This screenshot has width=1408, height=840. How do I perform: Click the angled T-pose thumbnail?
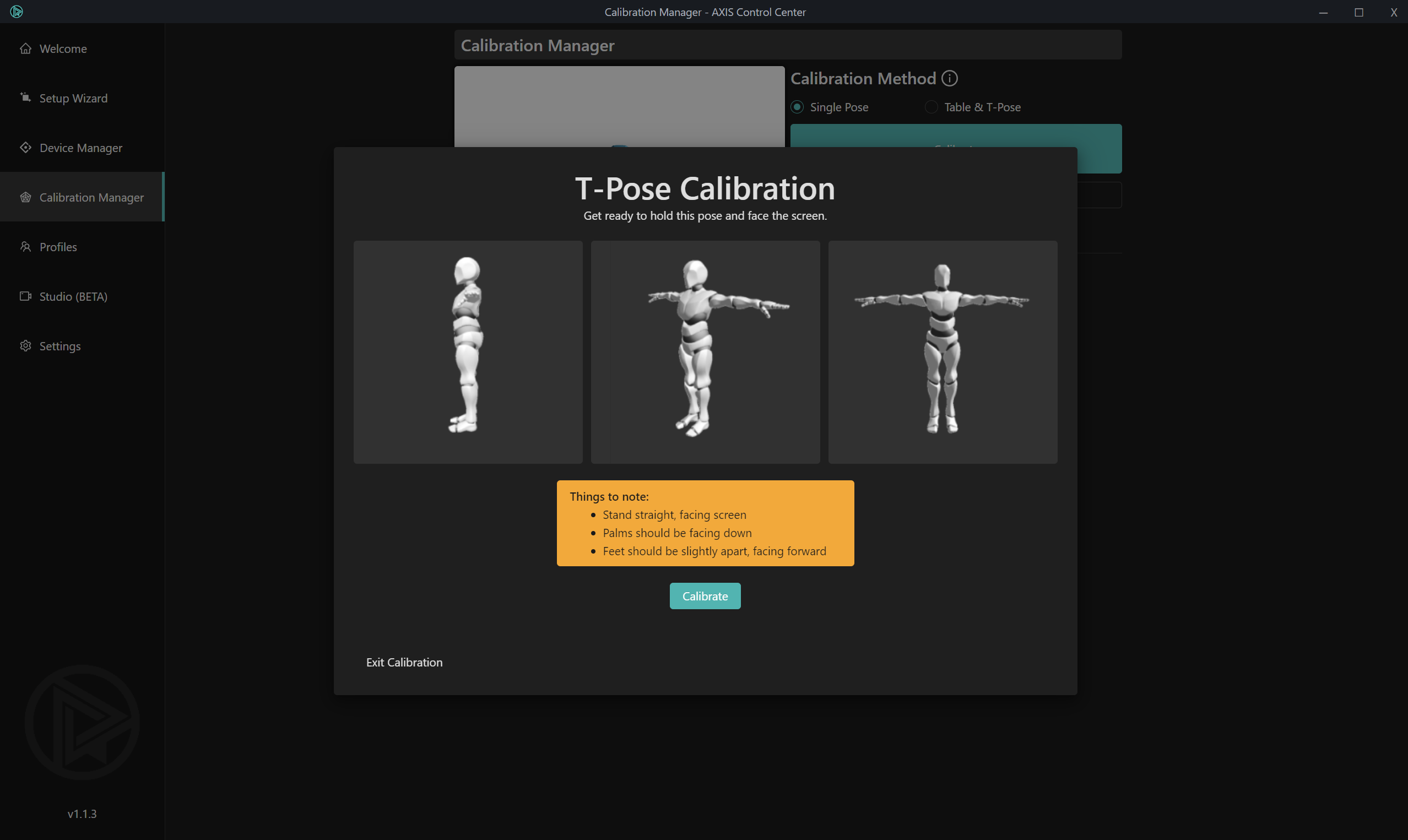pos(705,351)
